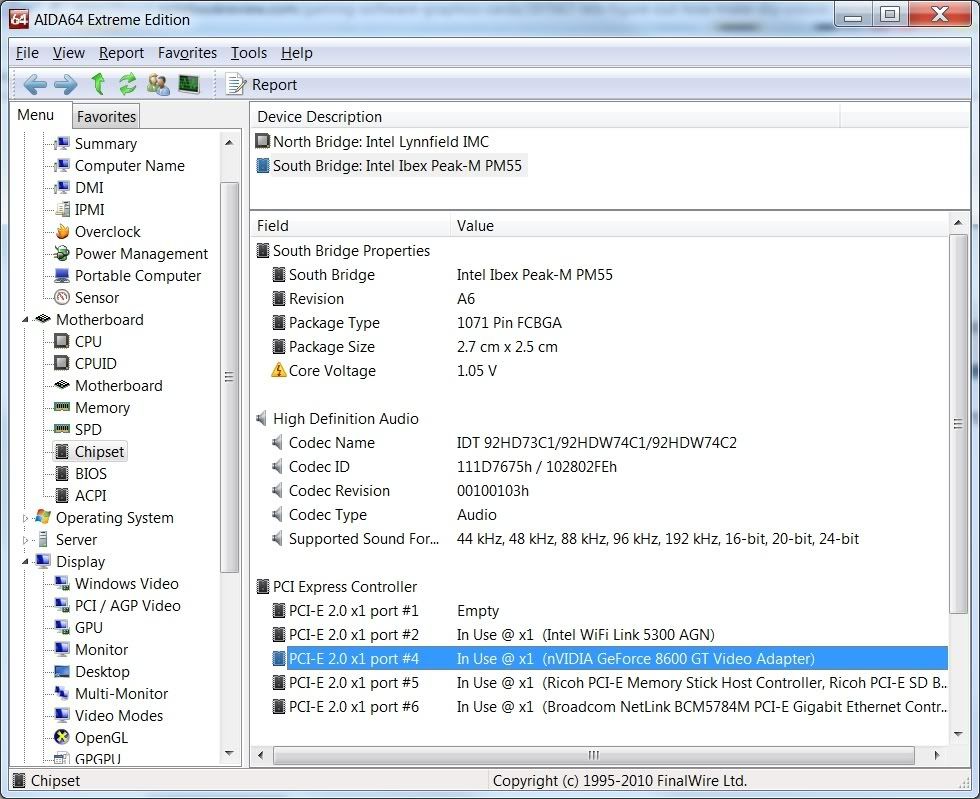Click the Multi-Monitor icon
The width and height of the screenshot is (980, 799).
coord(62,693)
